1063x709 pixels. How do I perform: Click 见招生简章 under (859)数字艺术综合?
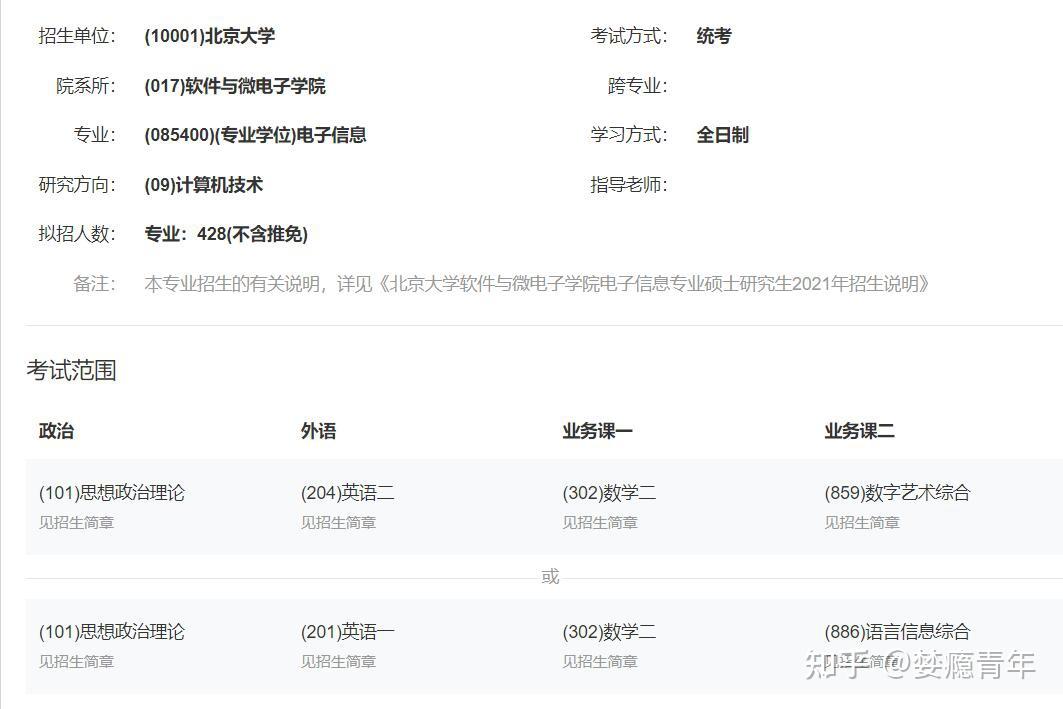pos(862,523)
